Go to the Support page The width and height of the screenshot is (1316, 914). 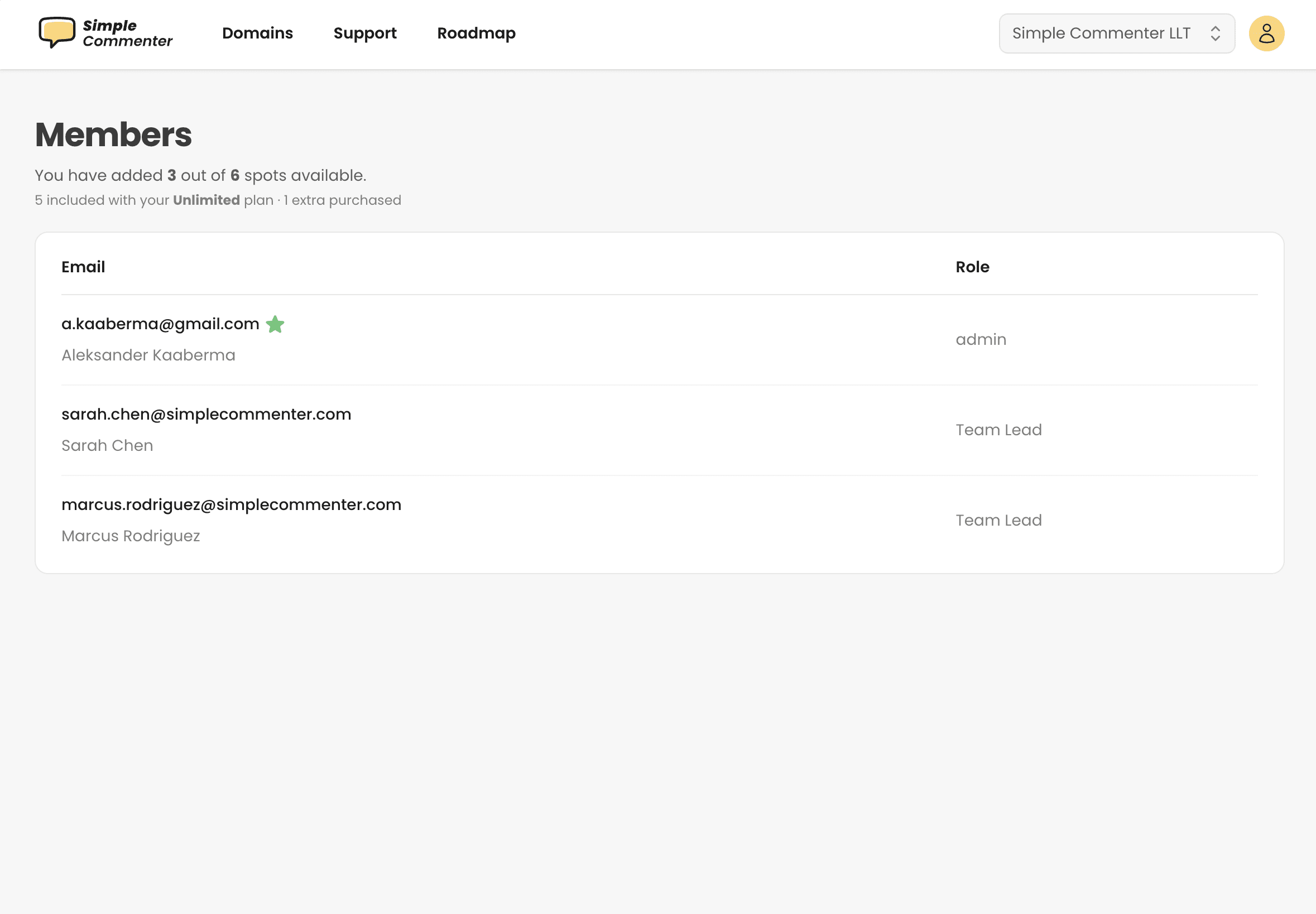click(365, 33)
